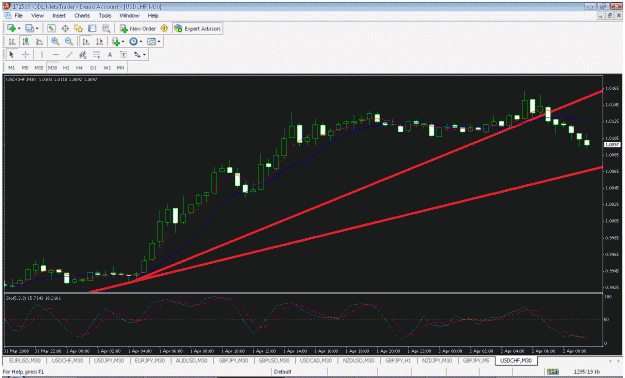Open the Strategy Tester magnifier icon
The image size is (625, 378).
[106, 28]
